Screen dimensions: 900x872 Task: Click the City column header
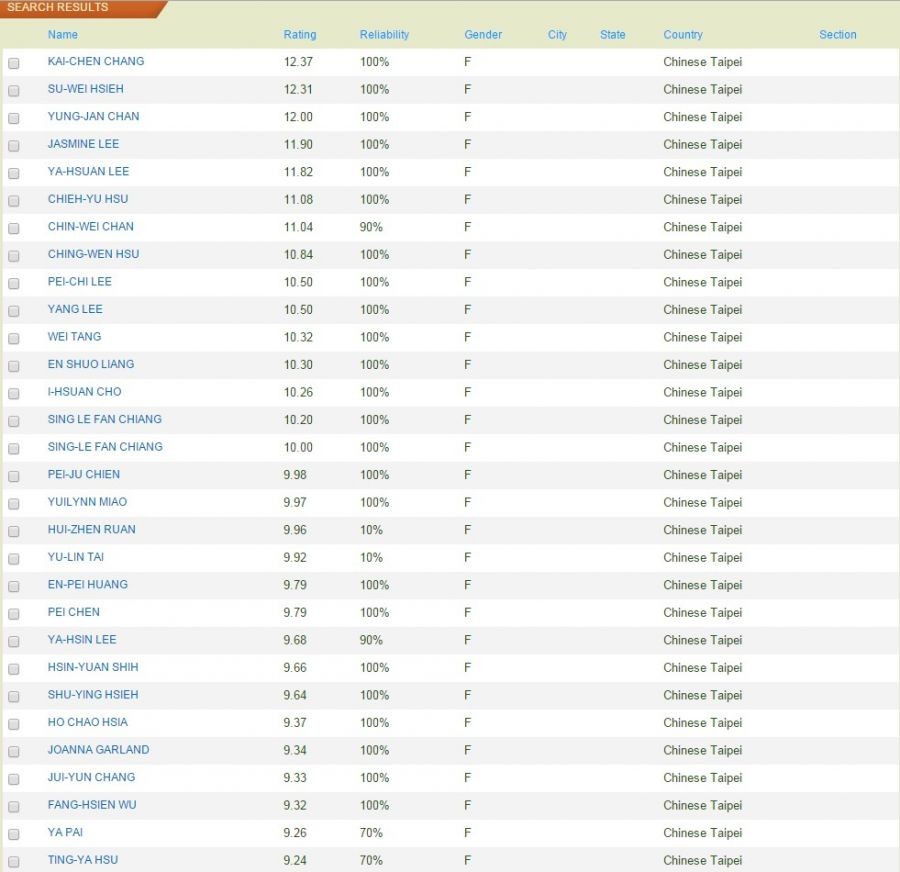click(557, 34)
